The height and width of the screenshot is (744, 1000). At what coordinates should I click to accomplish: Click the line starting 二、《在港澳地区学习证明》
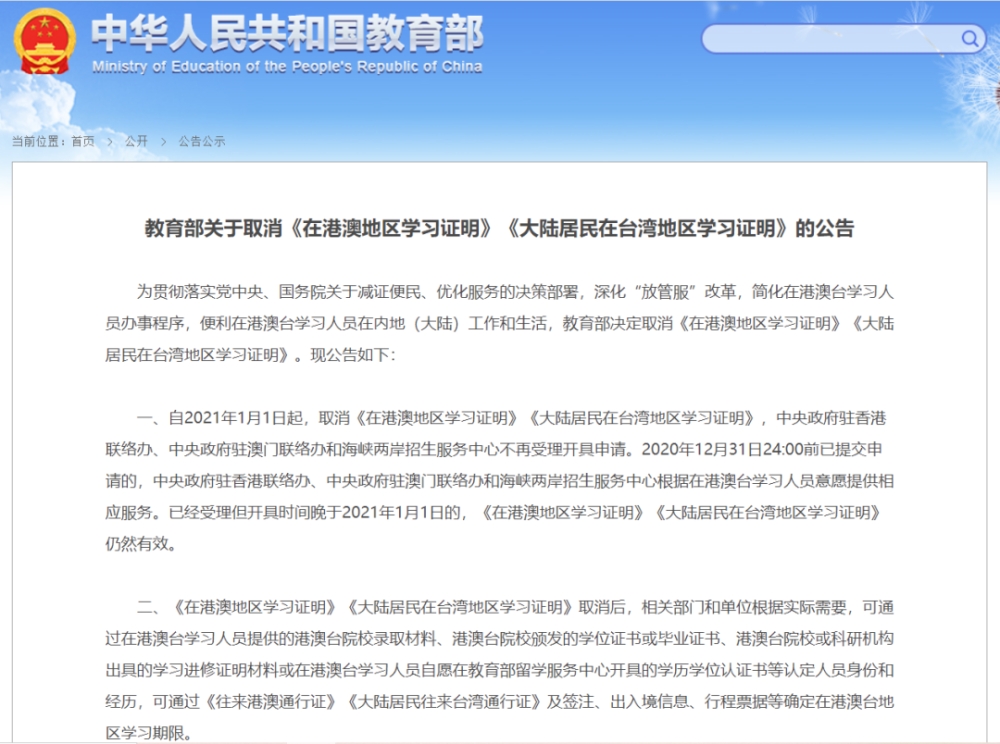click(x=515, y=607)
